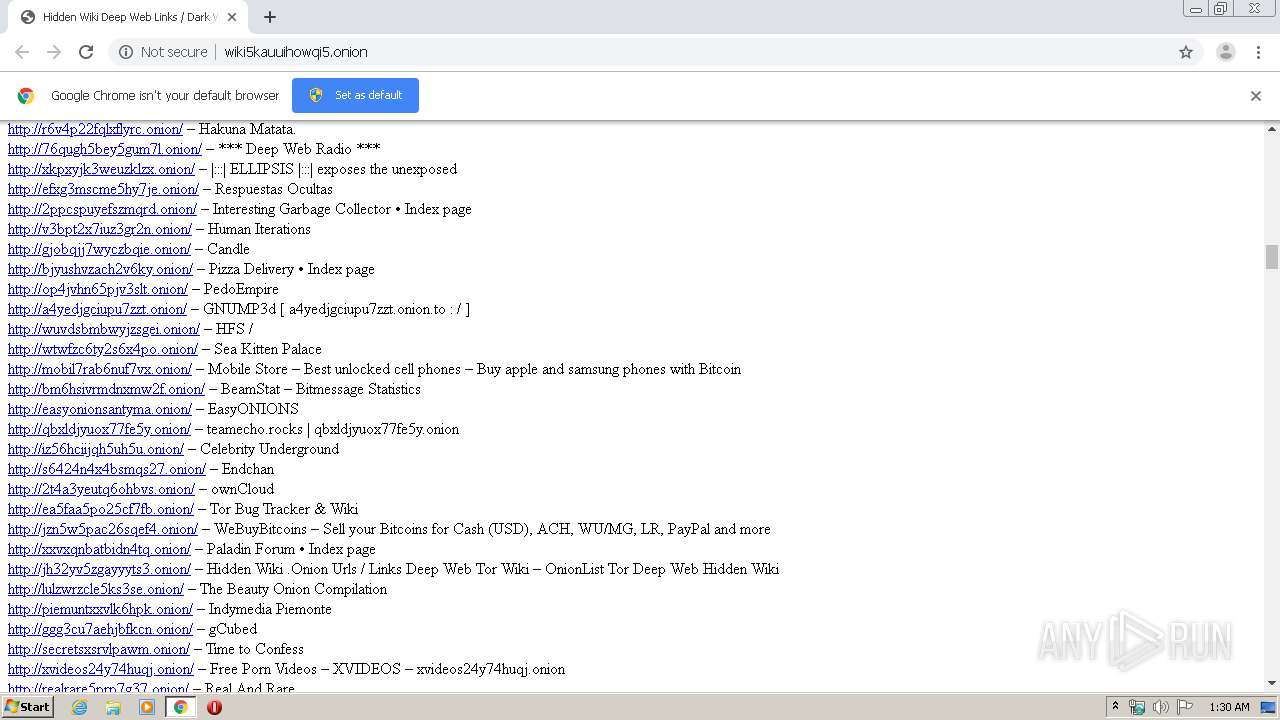Viewport: 1280px width, 720px height.
Task: Open the iz56hciijqh5uh5u.onion link
Action: click(x=96, y=449)
